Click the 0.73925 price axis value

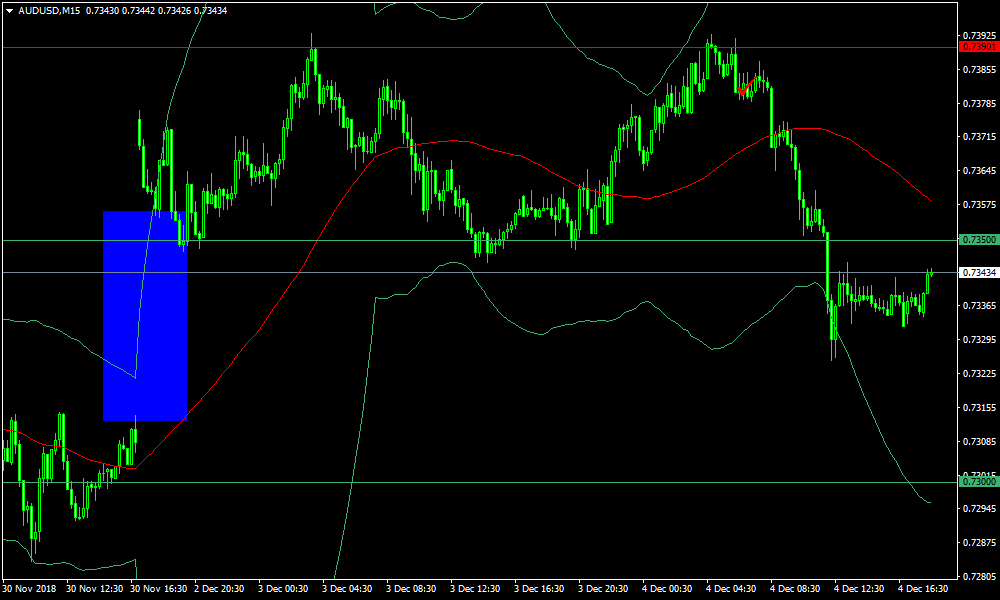tap(980, 35)
